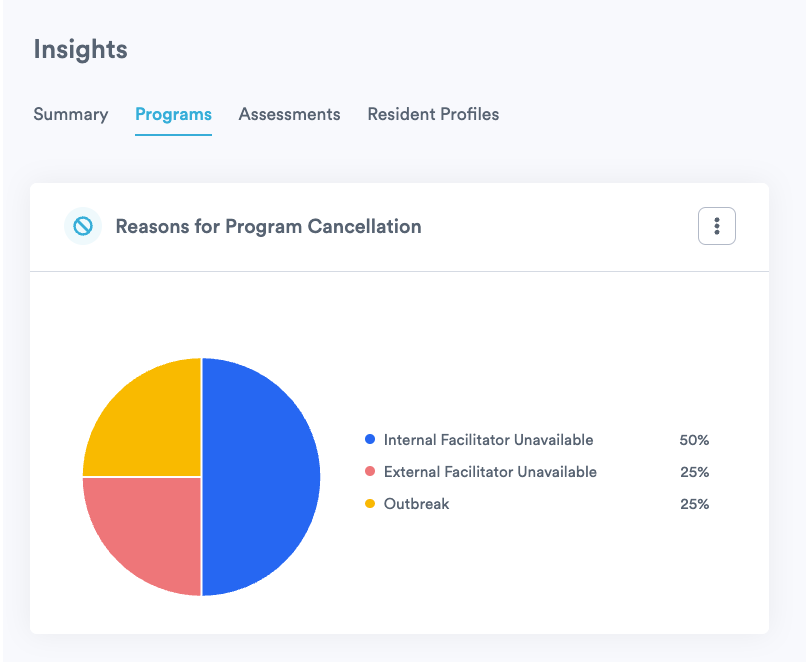Select the Programs tab
The width and height of the screenshot is (806, 664).
pyautogui.click(x=173, y=114)
